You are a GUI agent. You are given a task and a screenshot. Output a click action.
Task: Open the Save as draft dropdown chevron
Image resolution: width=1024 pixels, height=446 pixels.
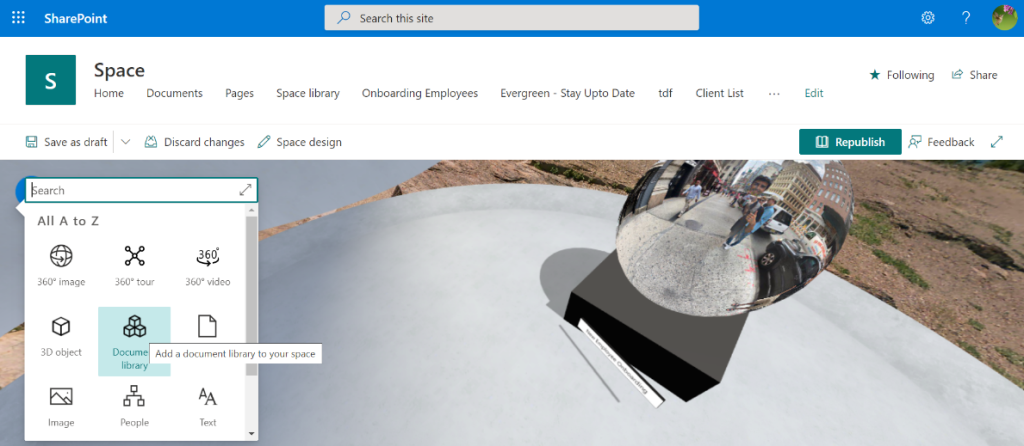pos(126,142)
